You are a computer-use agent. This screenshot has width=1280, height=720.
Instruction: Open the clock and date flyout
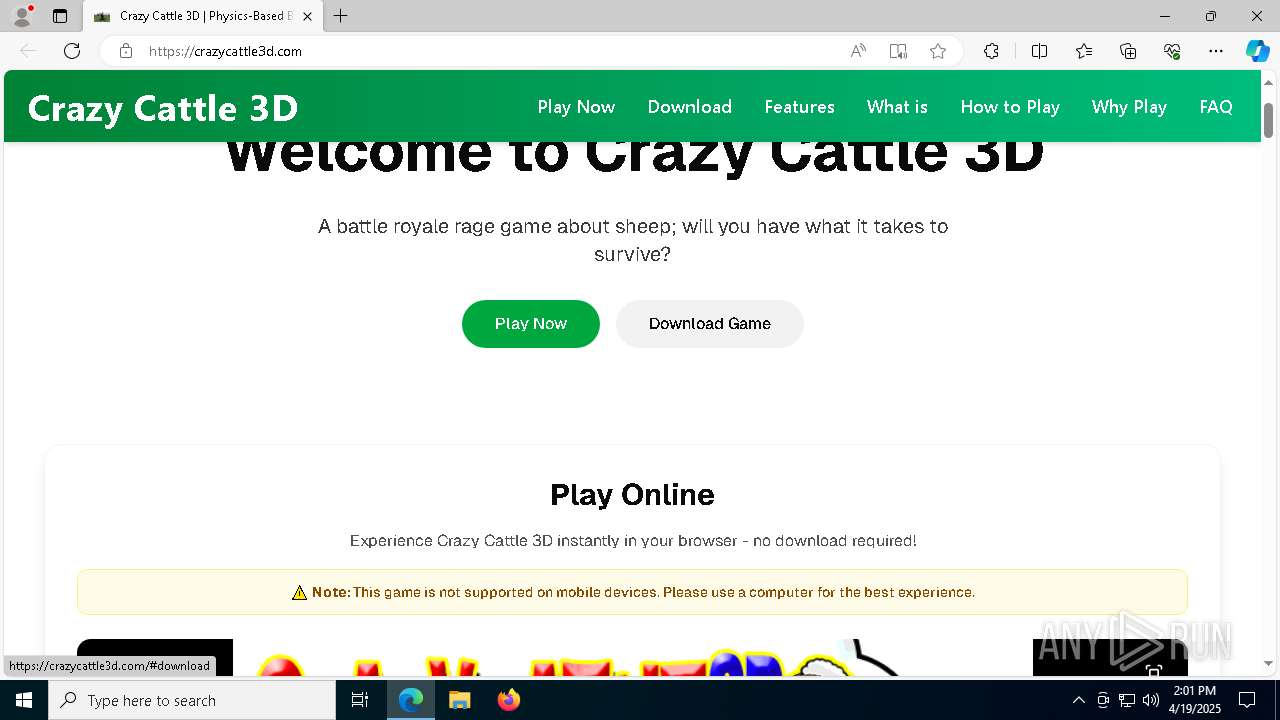tap(1194, 700)
